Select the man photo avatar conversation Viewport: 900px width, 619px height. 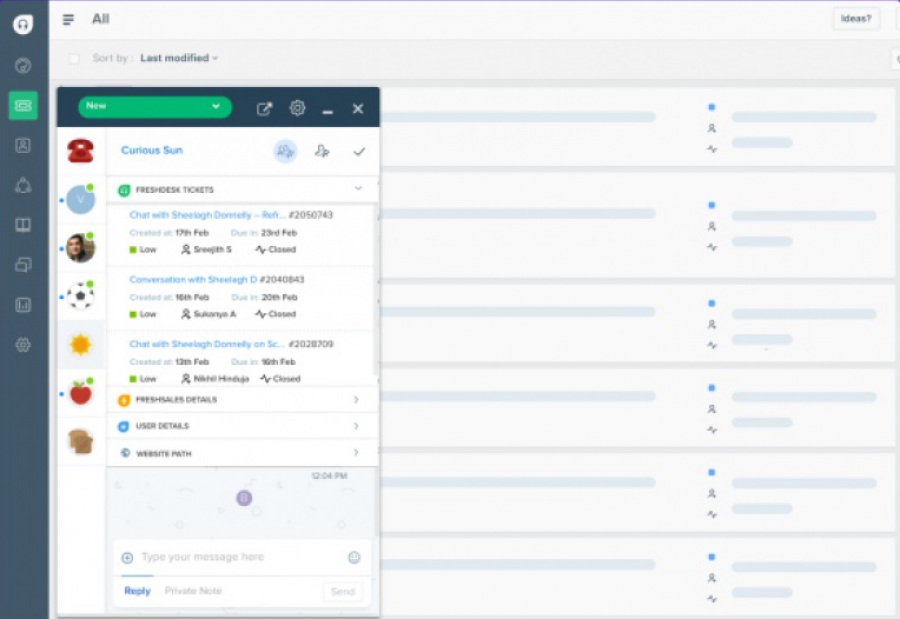(x=80, y=248)
